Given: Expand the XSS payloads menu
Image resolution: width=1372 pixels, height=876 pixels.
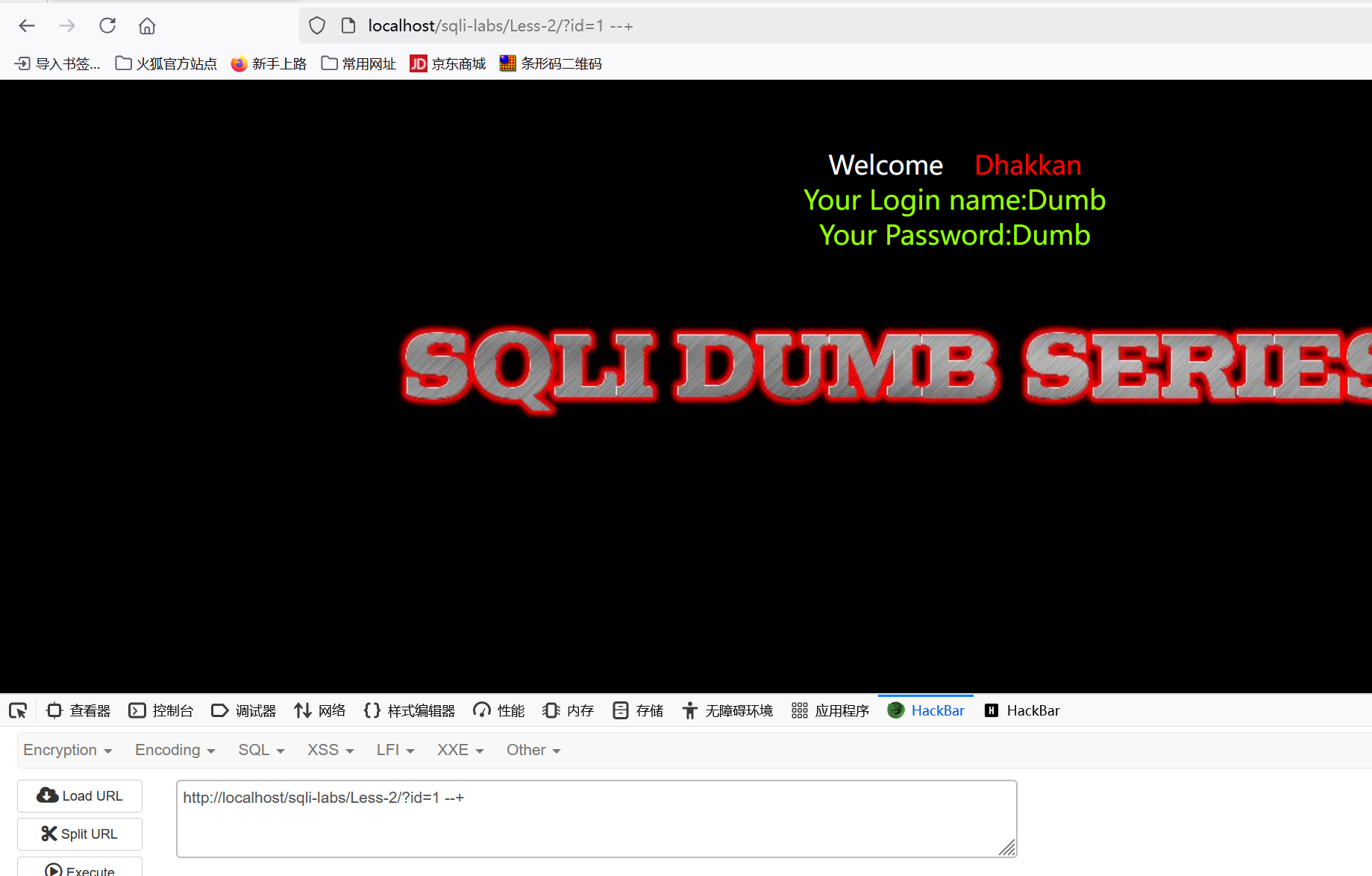Looking at the screenshot, I should (329, 749).
